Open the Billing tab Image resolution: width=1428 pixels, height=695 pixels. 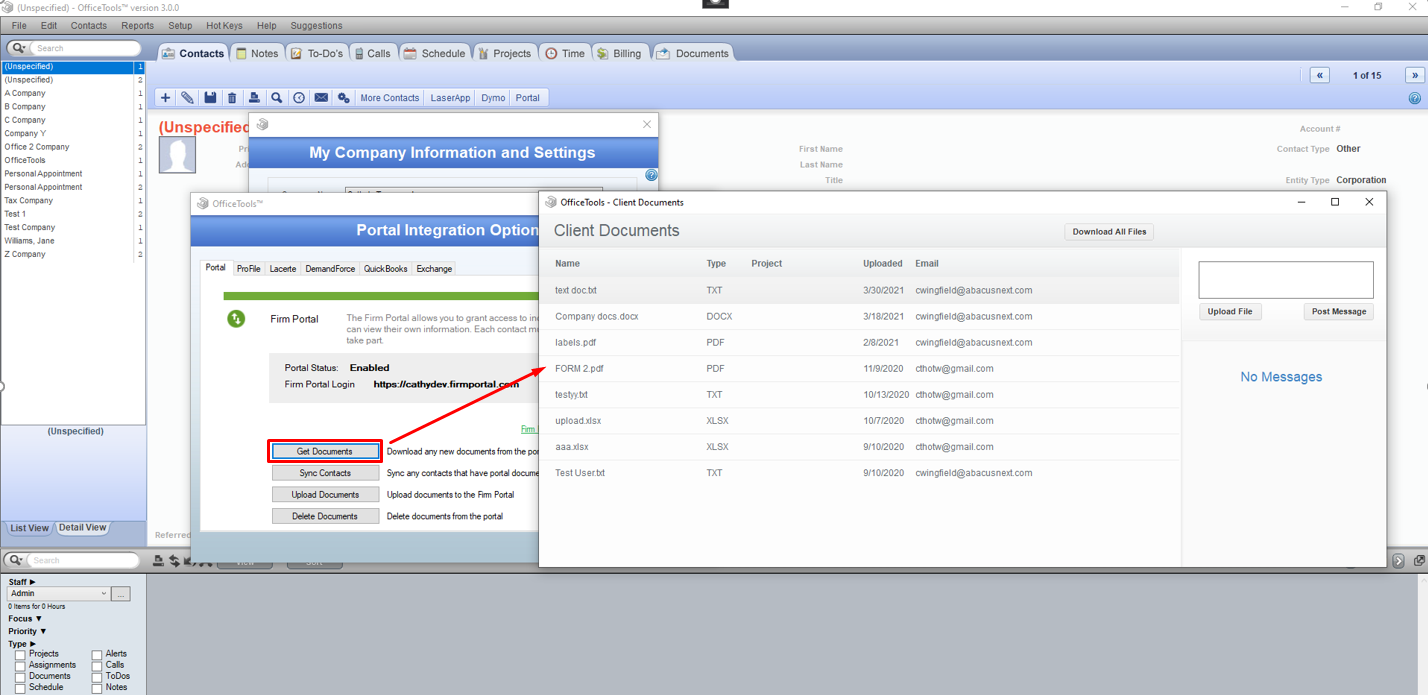(x=620, y=53)
